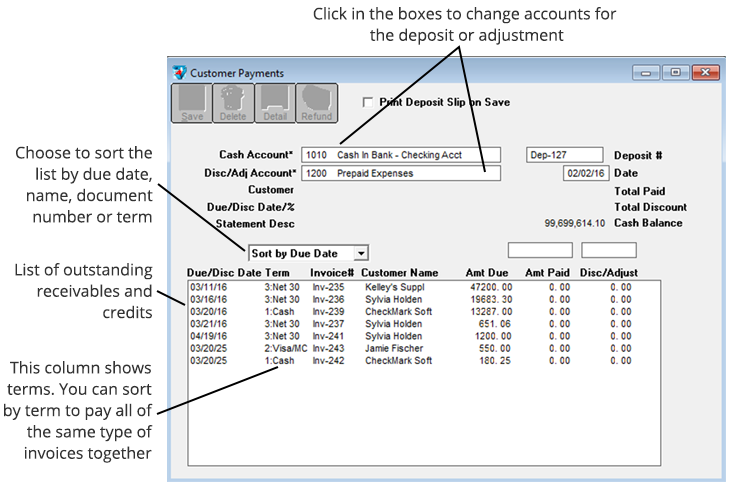The image size is (730, 485).
Task: Click the empty box above Amt Paid column
Action: point(540,250)
